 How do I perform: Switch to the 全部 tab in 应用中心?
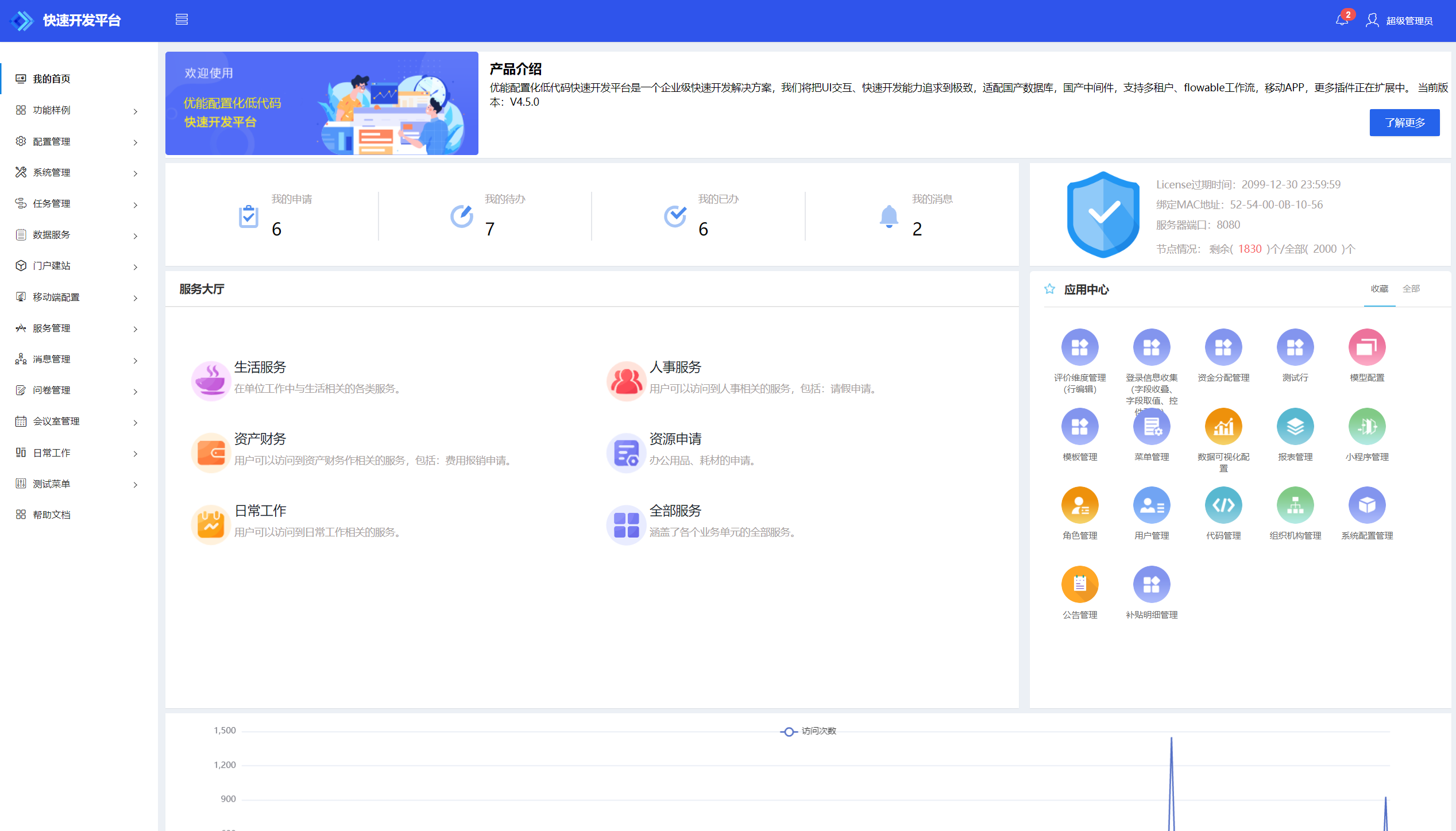(1411, 289)
